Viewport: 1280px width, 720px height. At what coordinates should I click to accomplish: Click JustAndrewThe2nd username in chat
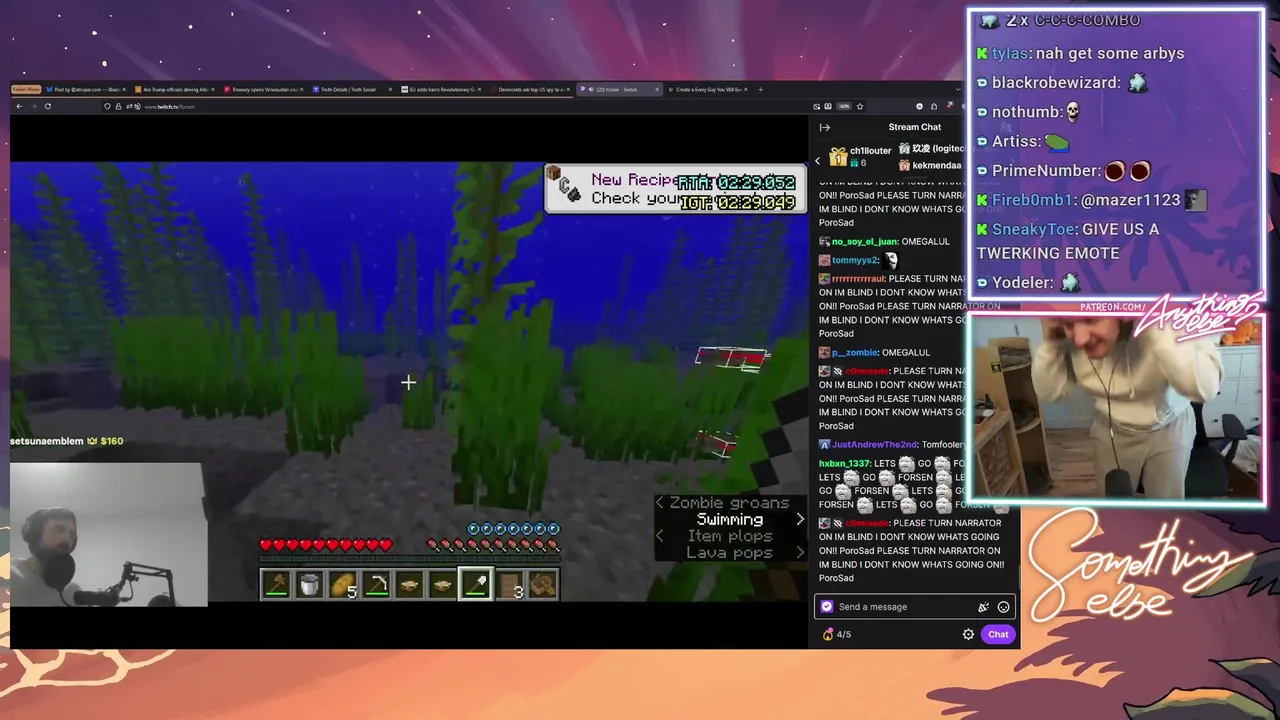click(874, 445)
